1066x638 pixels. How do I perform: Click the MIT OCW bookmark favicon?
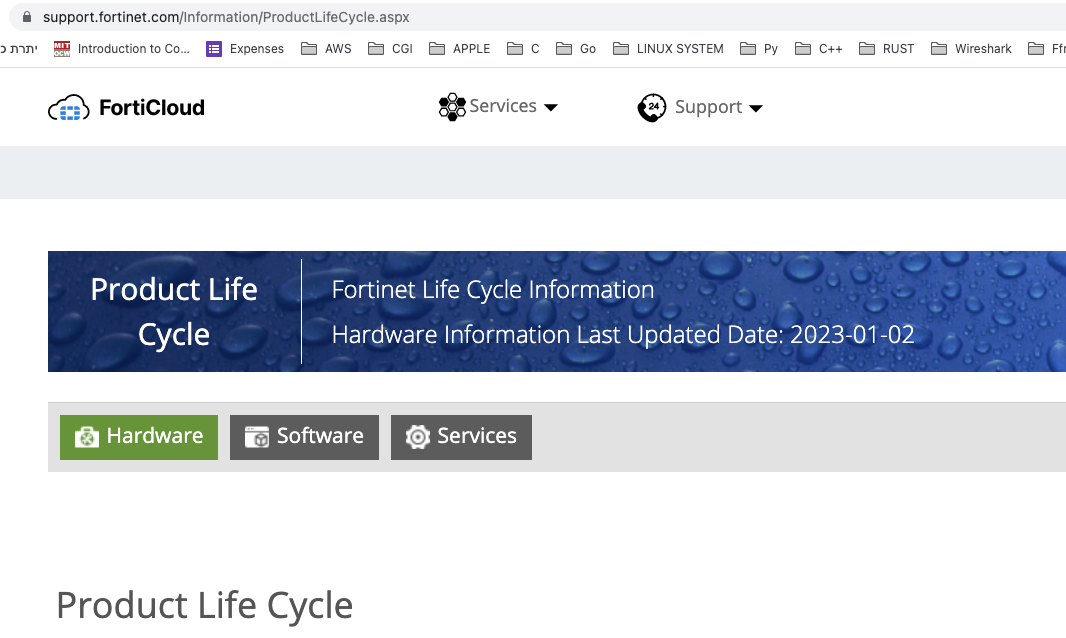coord(62,49)
